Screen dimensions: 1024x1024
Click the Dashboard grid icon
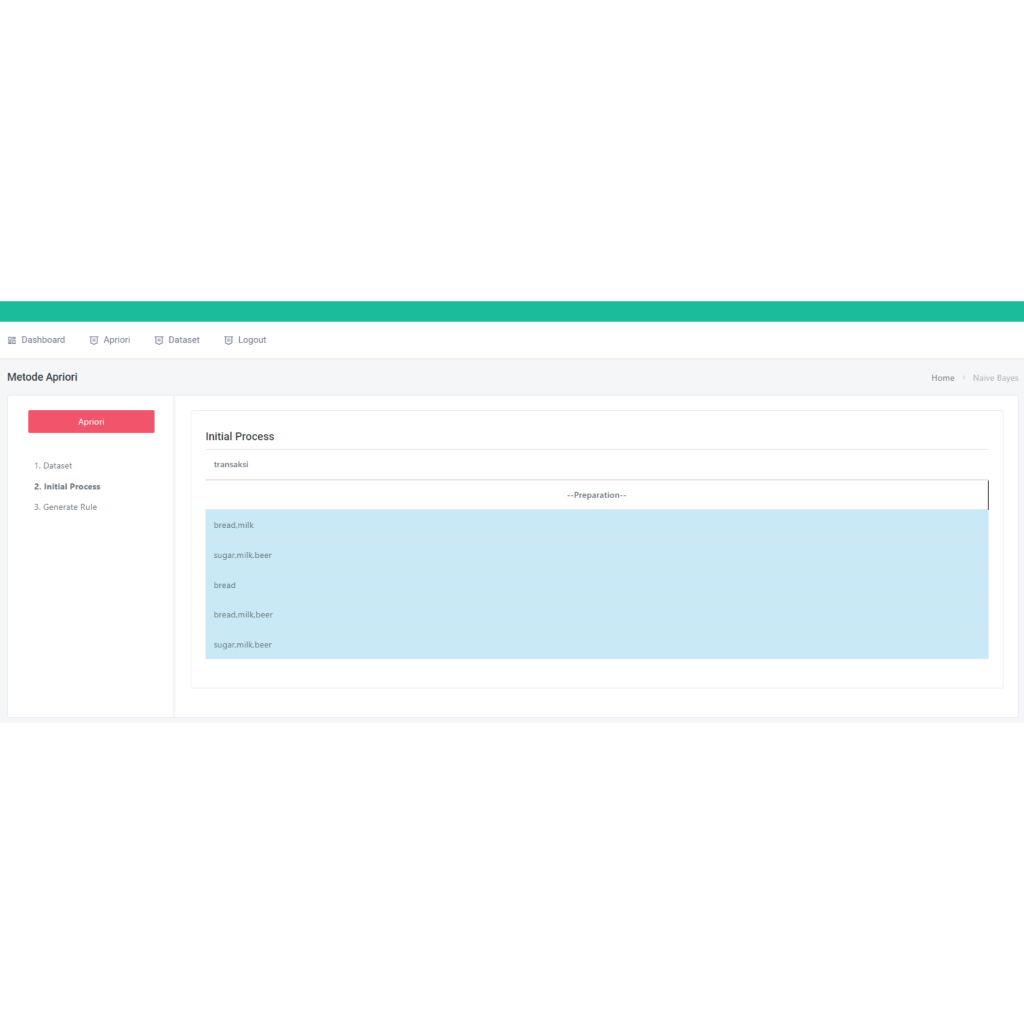12,340
